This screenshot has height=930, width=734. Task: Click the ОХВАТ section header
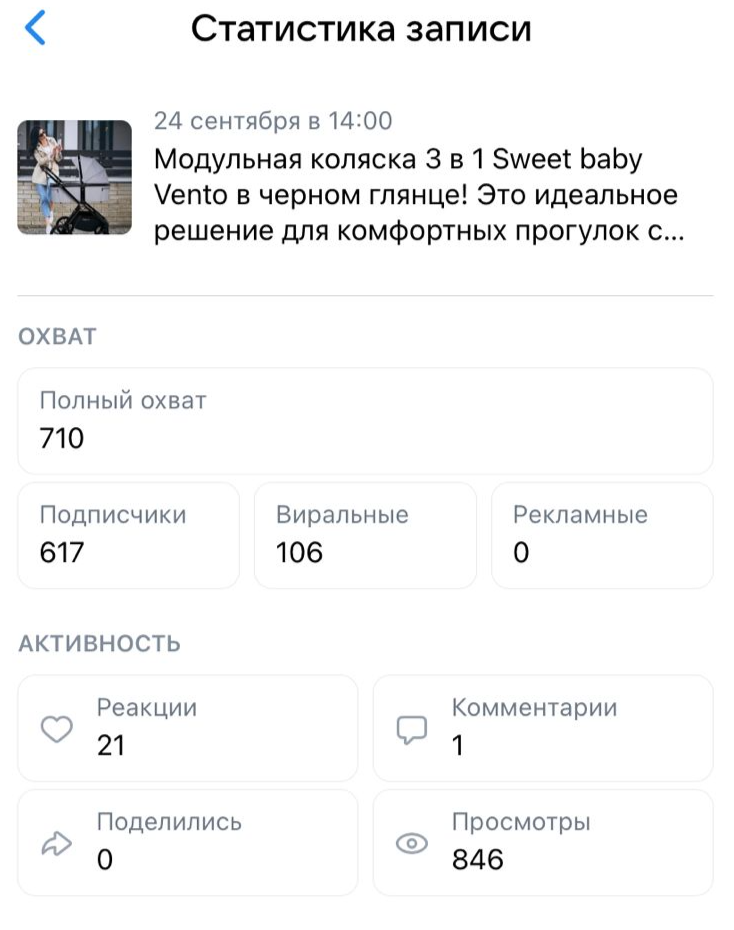point(57,336)
